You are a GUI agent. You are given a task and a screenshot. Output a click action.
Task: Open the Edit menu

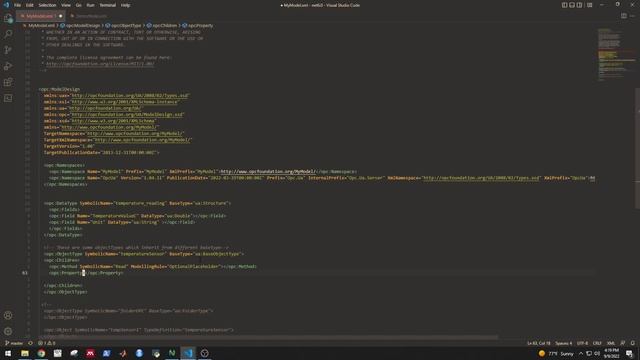coord(30,5)
